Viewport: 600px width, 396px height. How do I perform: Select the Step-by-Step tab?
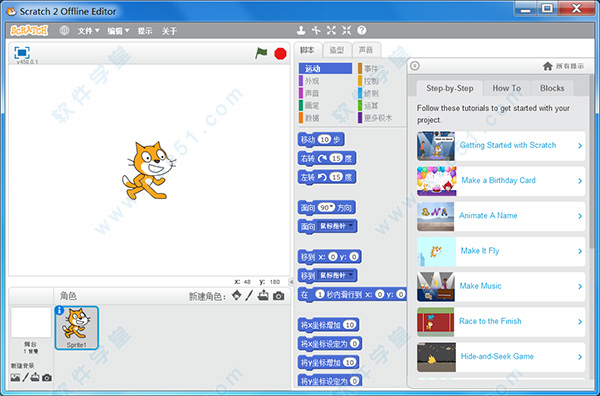450,88
